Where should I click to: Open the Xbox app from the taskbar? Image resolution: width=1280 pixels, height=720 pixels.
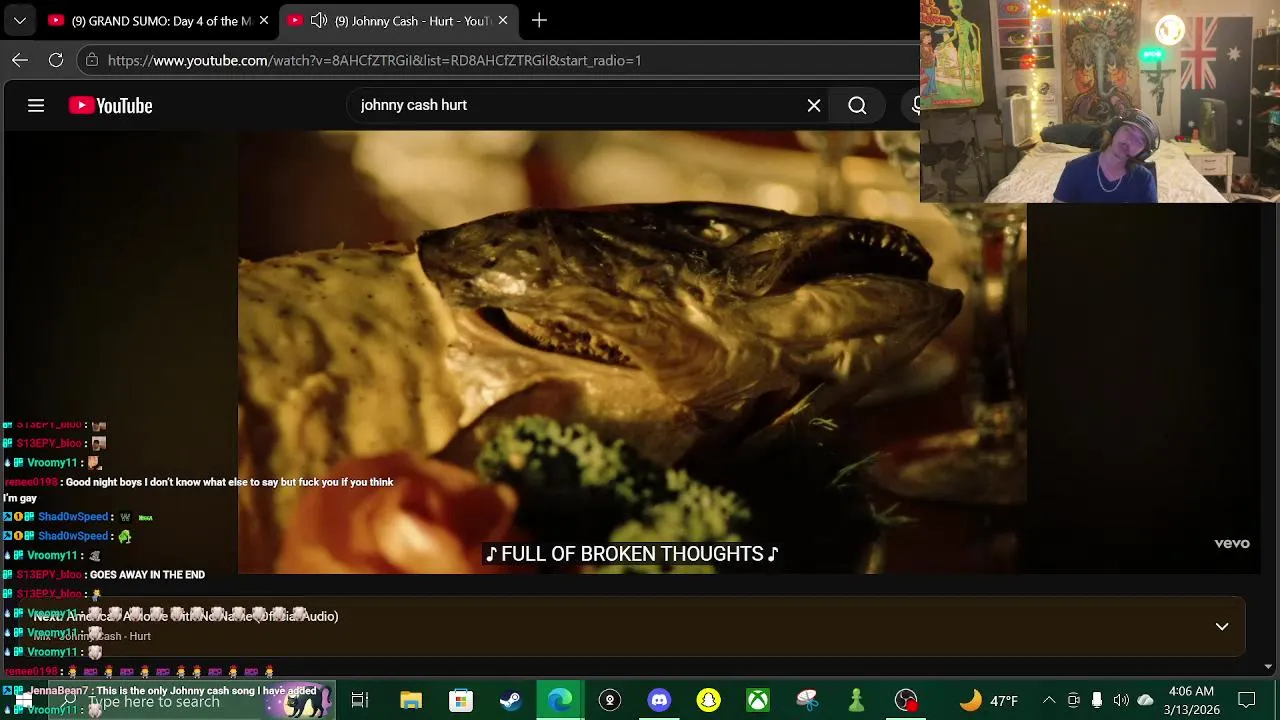(758, 700)
